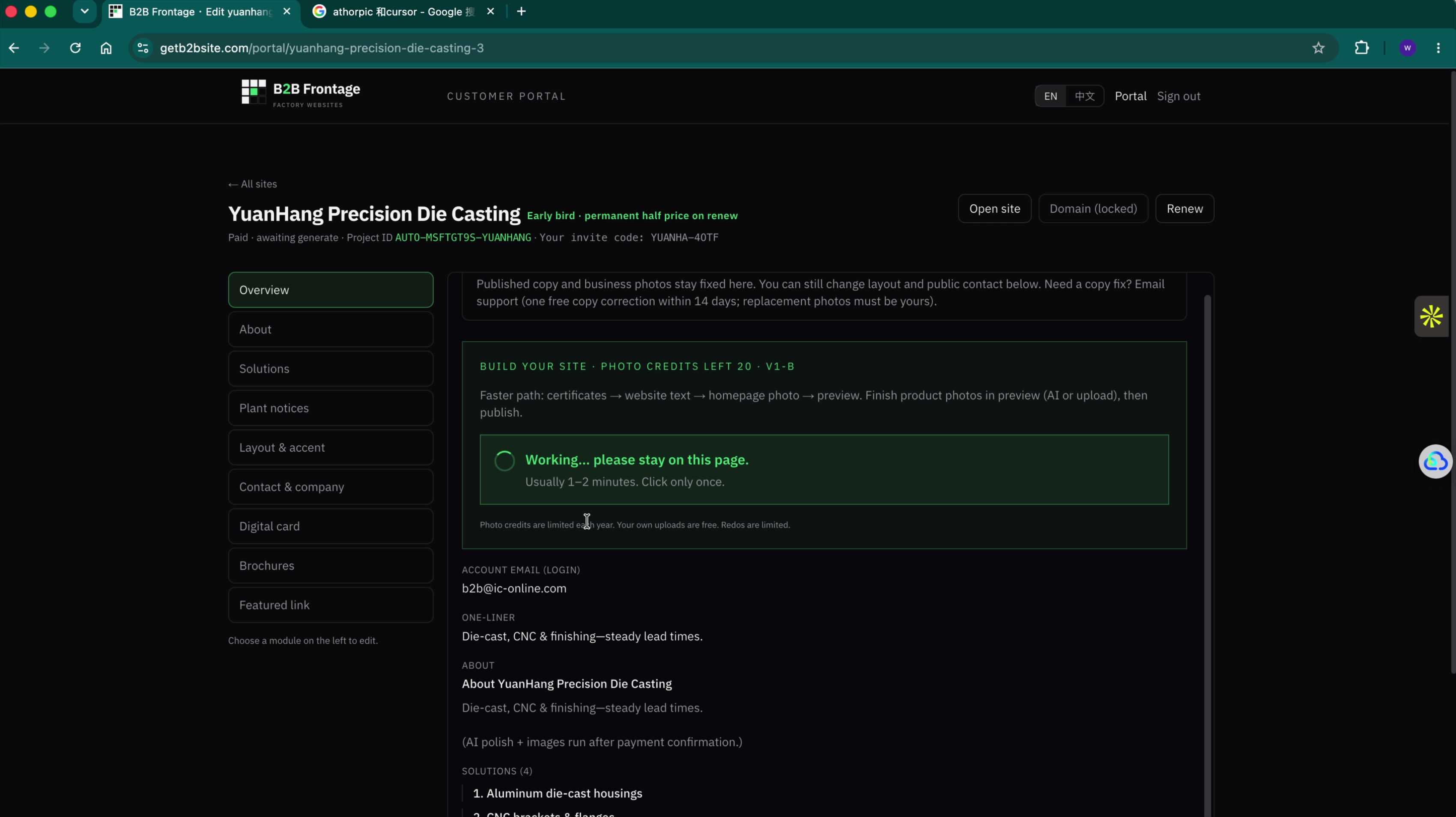Open the About module
Image resolution: width=1456 pixels, height=817 pixels.
coord(331,329)
